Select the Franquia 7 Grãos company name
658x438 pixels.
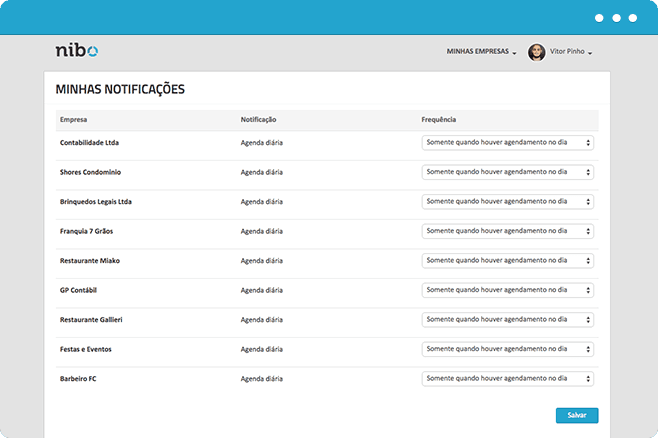click(x=86, y=231)
